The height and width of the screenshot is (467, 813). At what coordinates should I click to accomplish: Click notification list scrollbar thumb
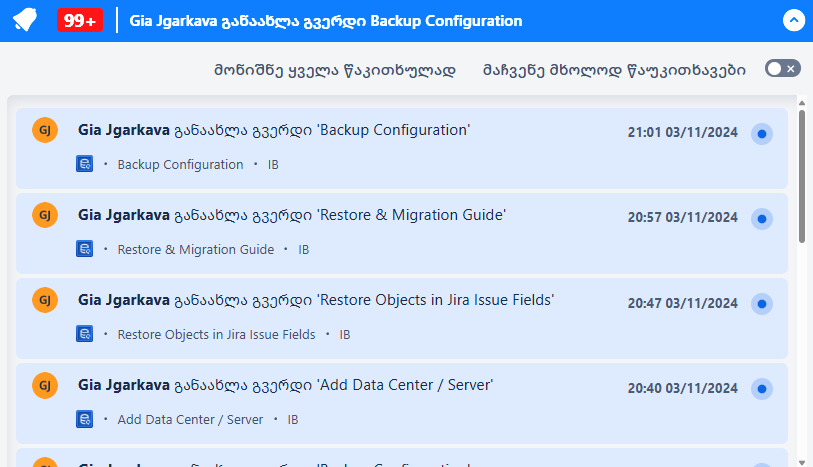[802, 176]
